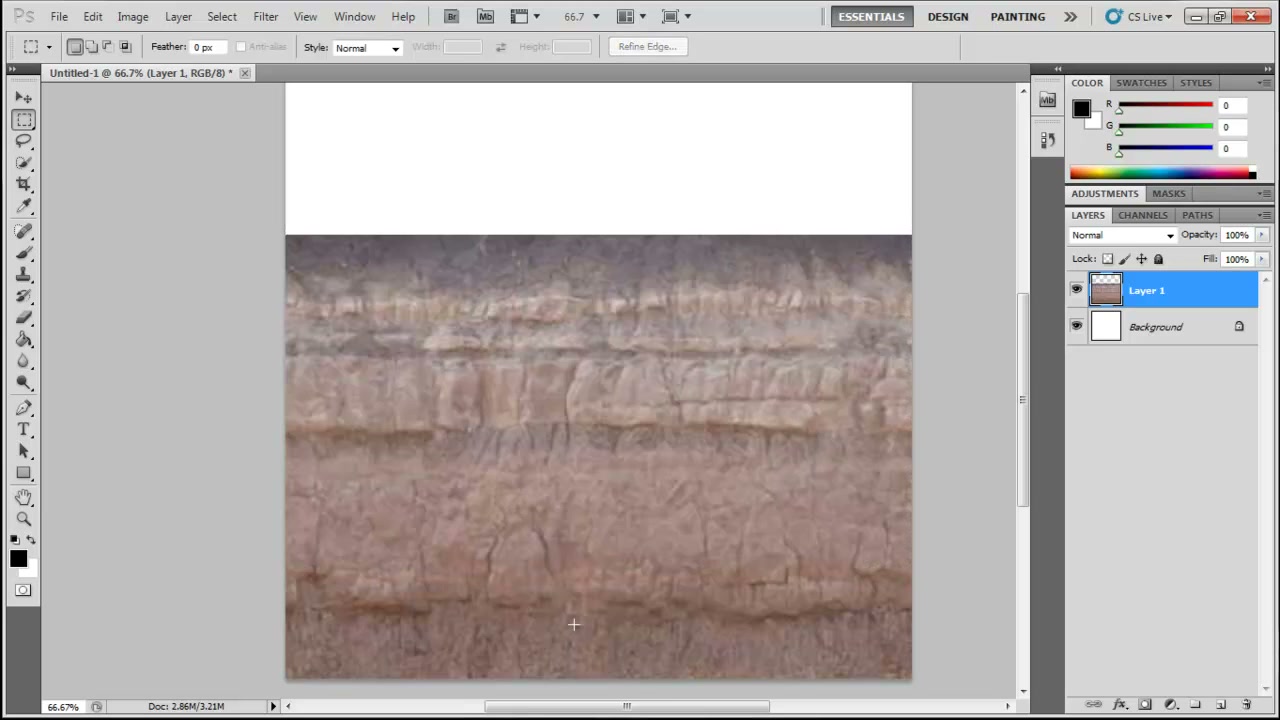The width and height of the screenshot is (1280, 720).
Task: Select the Quick Selection tool
Action: [24, 163]
